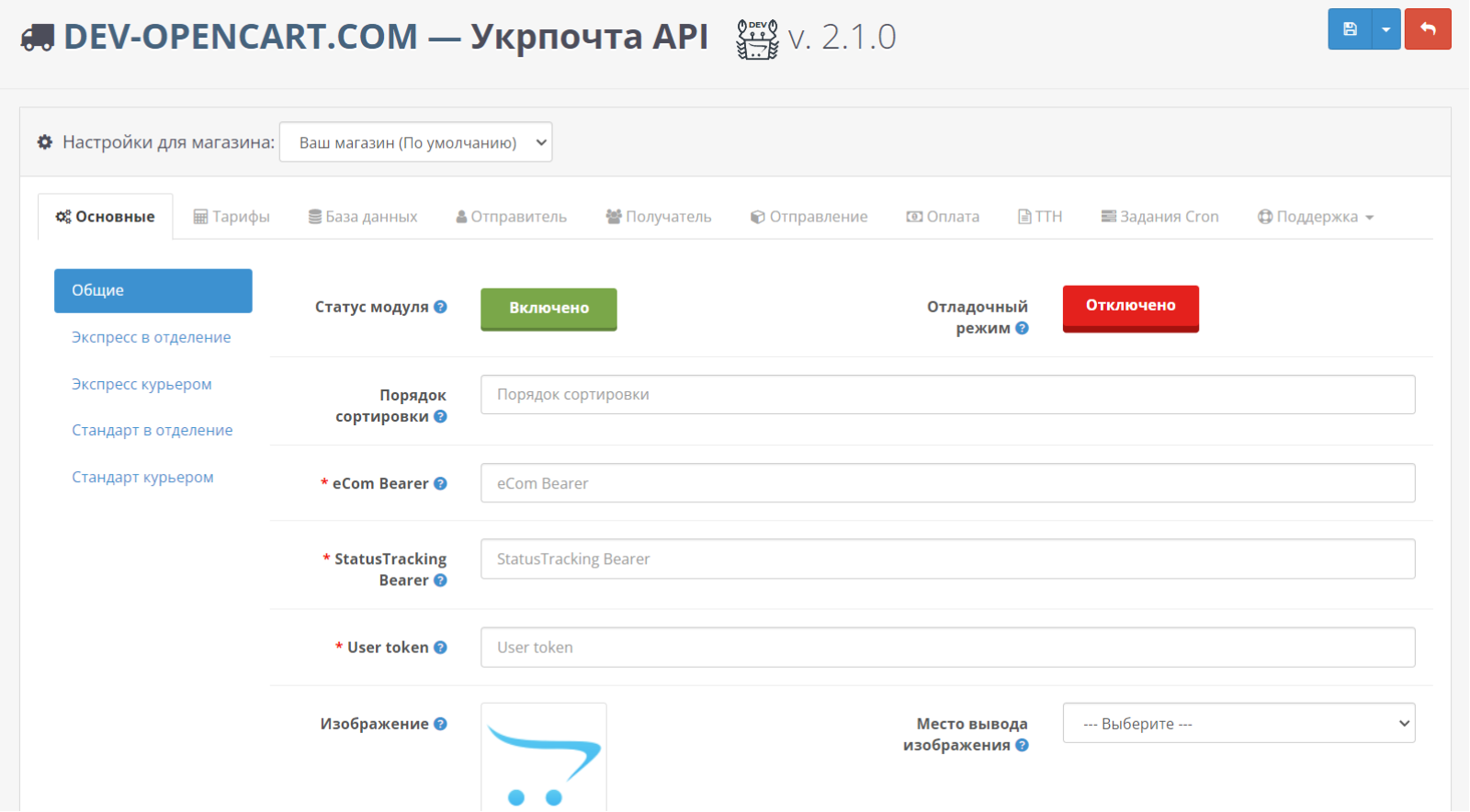The height and width of the screenshot is (812, 1470).
Task: Click the truck icon in the header
Action: pyautogui.click(x=38, y=38)
